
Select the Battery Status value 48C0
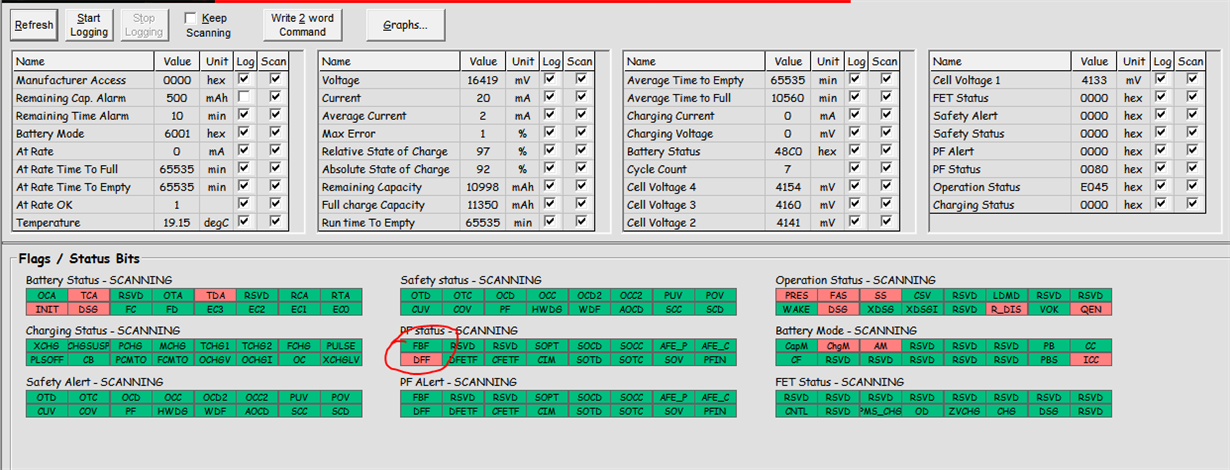pyautogui.click(x=789, y=151)
